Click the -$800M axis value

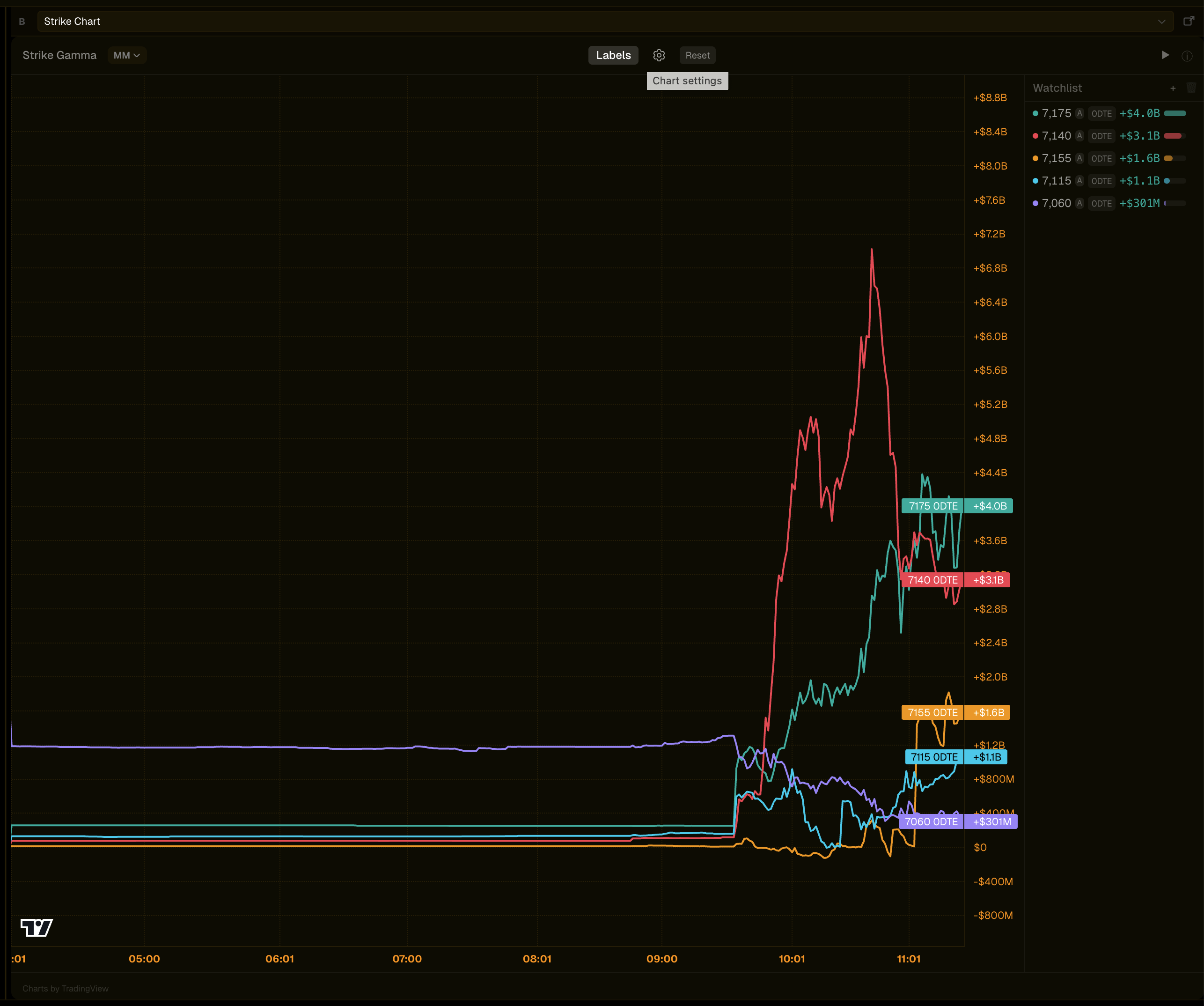[x=993, y=916]
